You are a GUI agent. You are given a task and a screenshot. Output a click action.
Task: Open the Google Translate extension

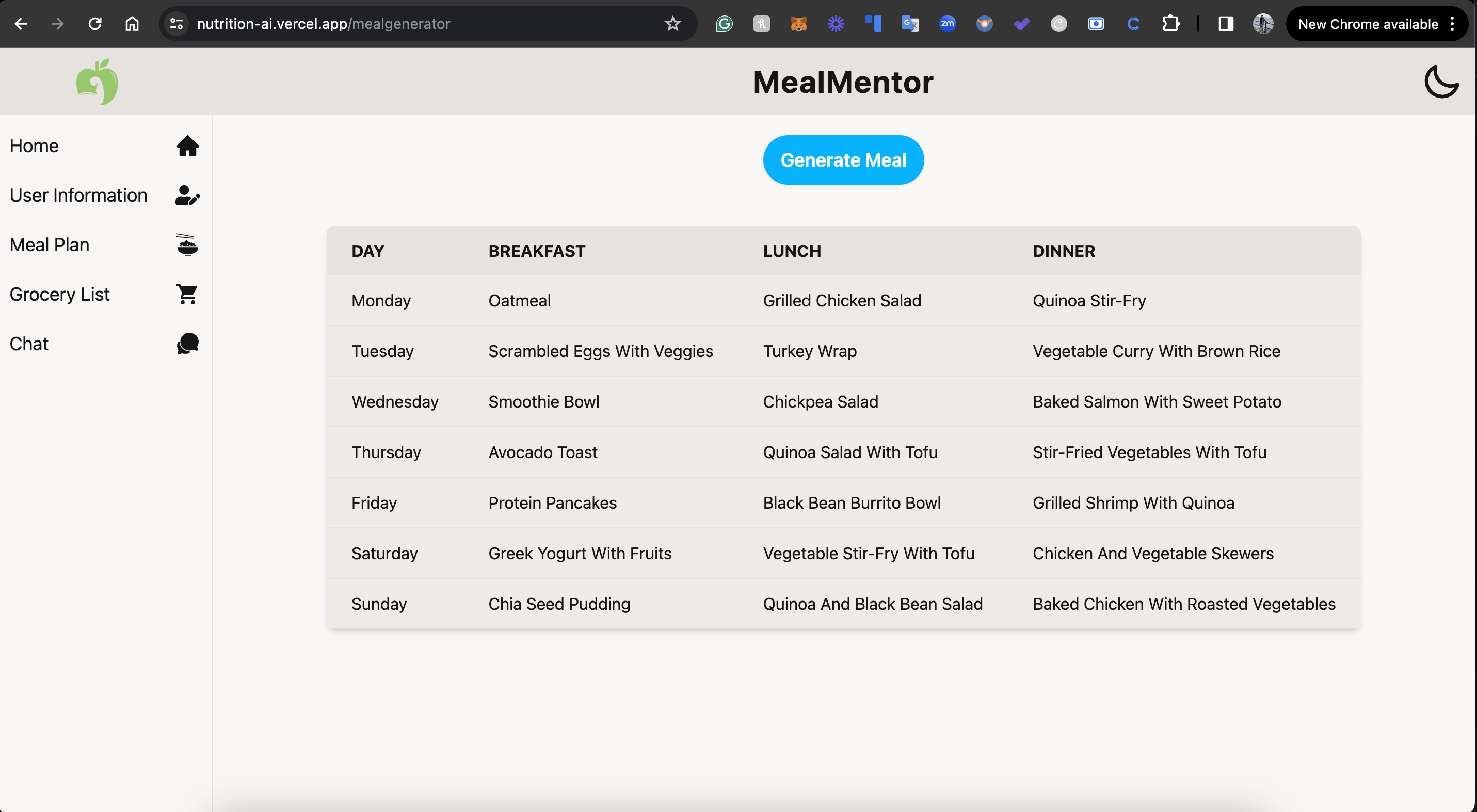pyautogui.click(x=910, y=24)
